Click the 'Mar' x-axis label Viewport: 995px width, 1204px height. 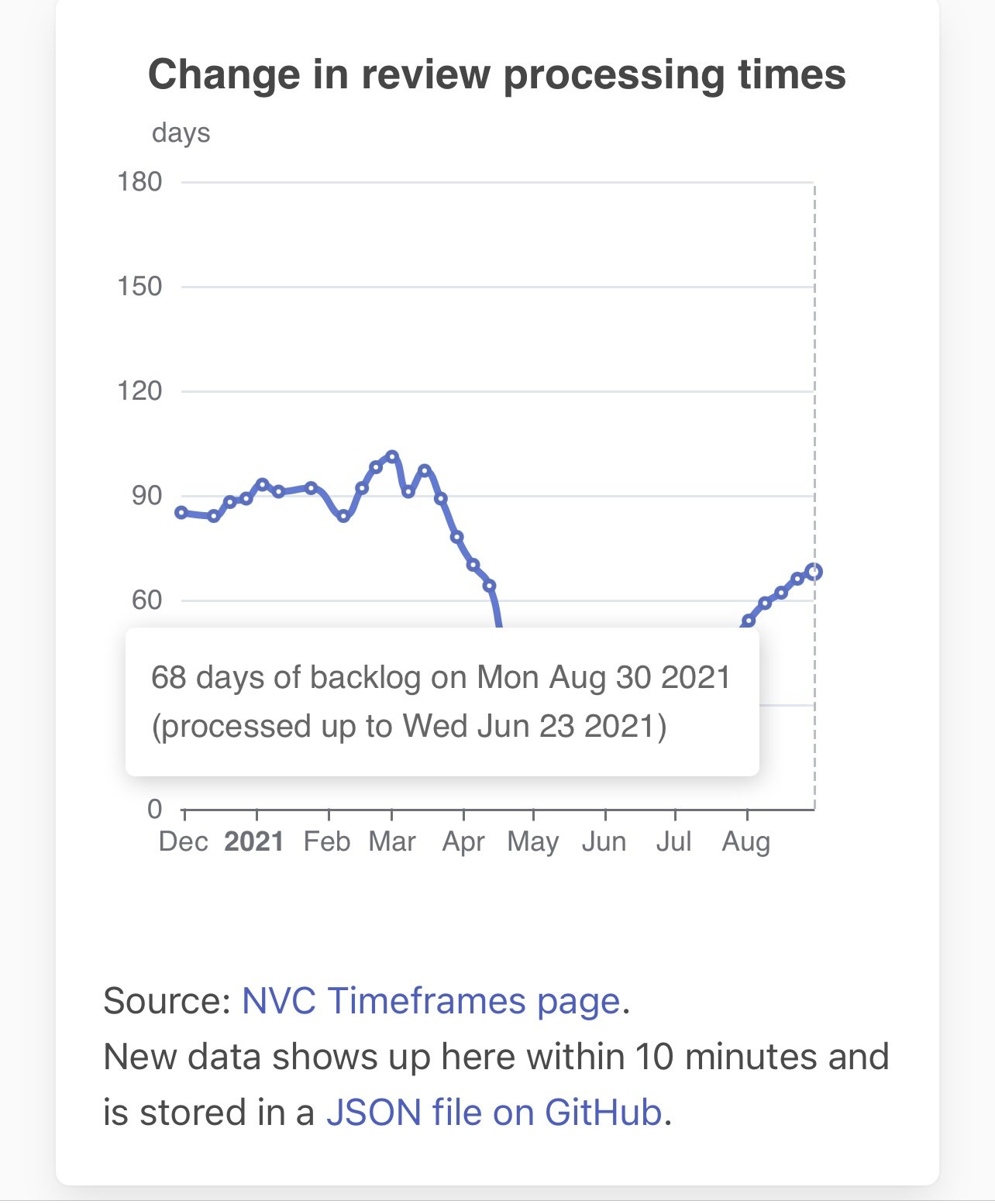[392, 841]
